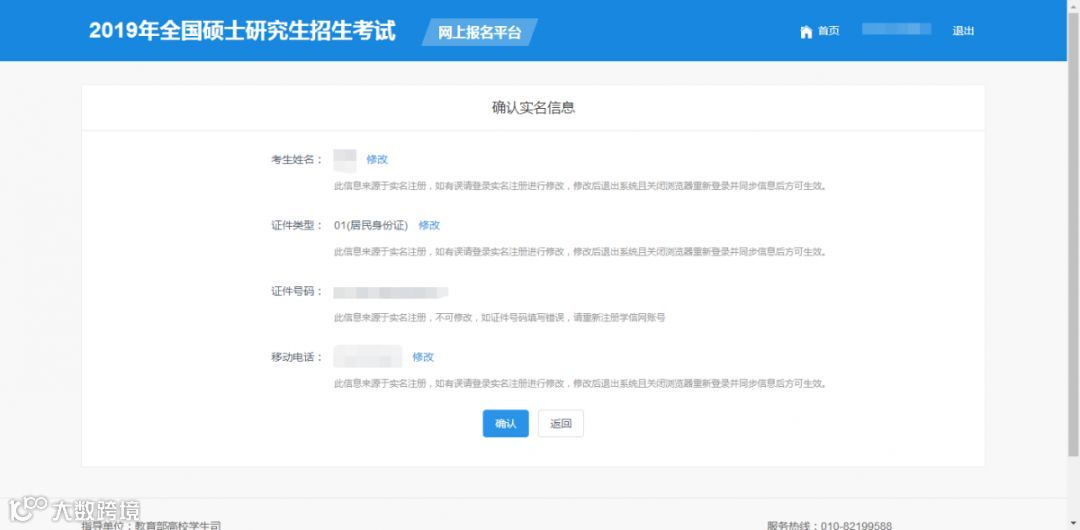Click the 01(居民身份证) value
1080x530 pixels.
(x=371, y=225)
